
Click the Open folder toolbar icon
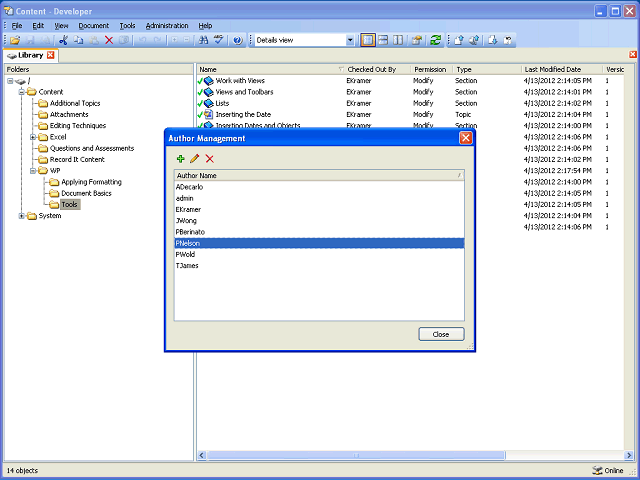pyautogui.click(x=15, y=40)
